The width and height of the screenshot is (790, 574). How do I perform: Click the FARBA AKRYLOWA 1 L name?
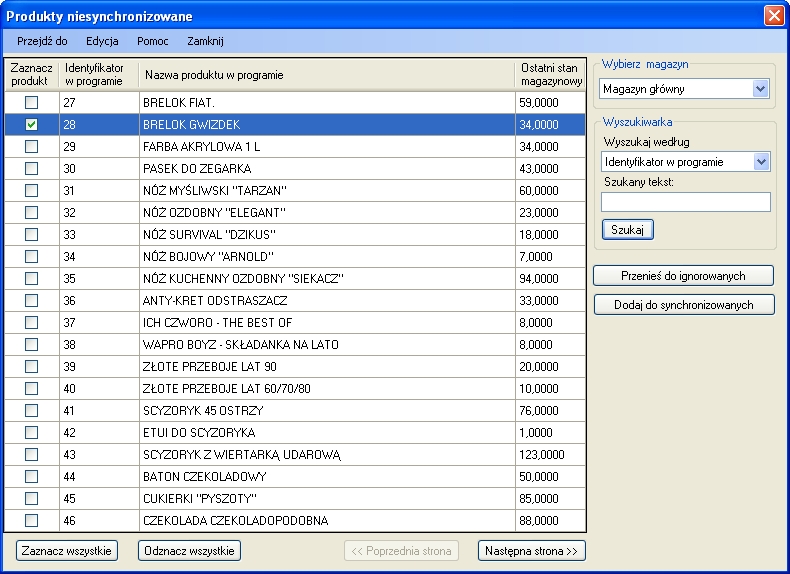click(327, 147)
